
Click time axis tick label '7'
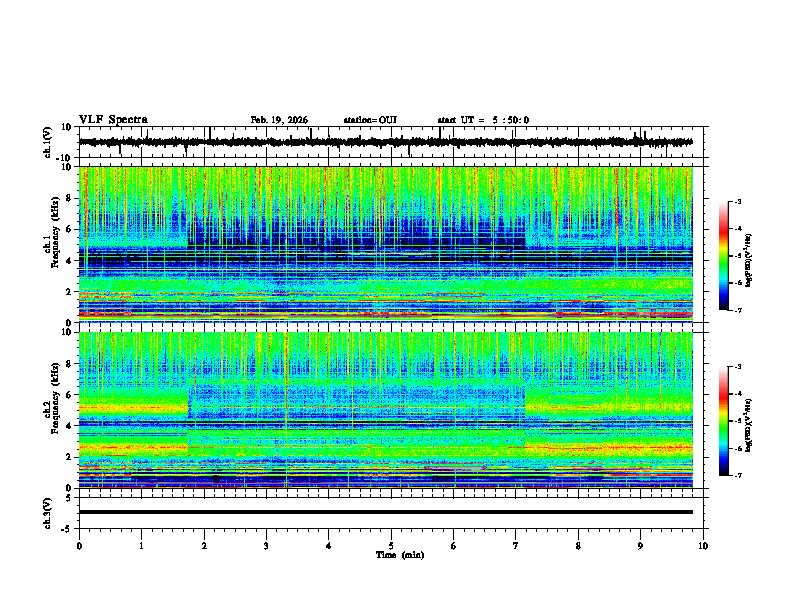click(x=516, y=546)
